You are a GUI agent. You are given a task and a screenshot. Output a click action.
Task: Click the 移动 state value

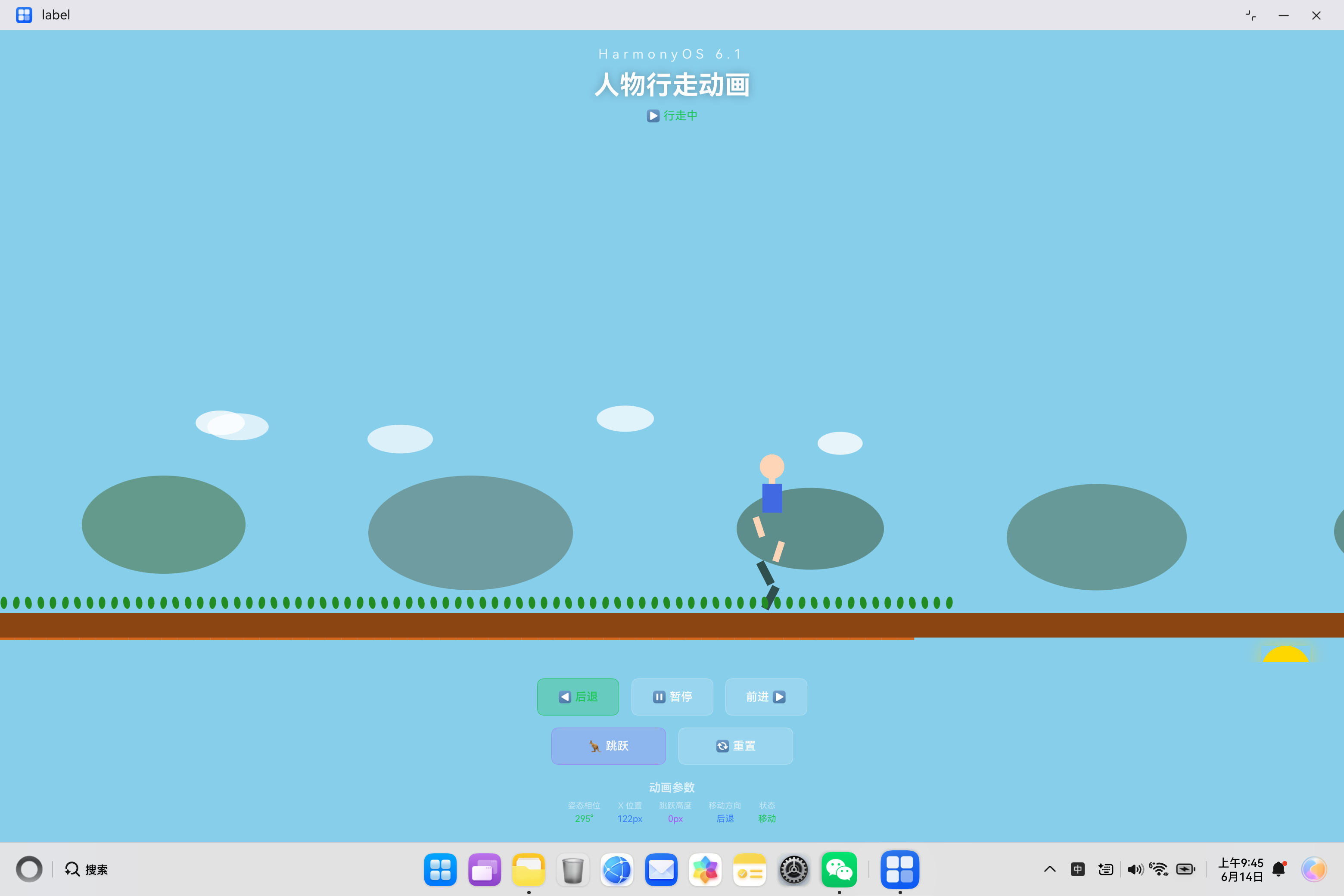[x=767, y=818]
